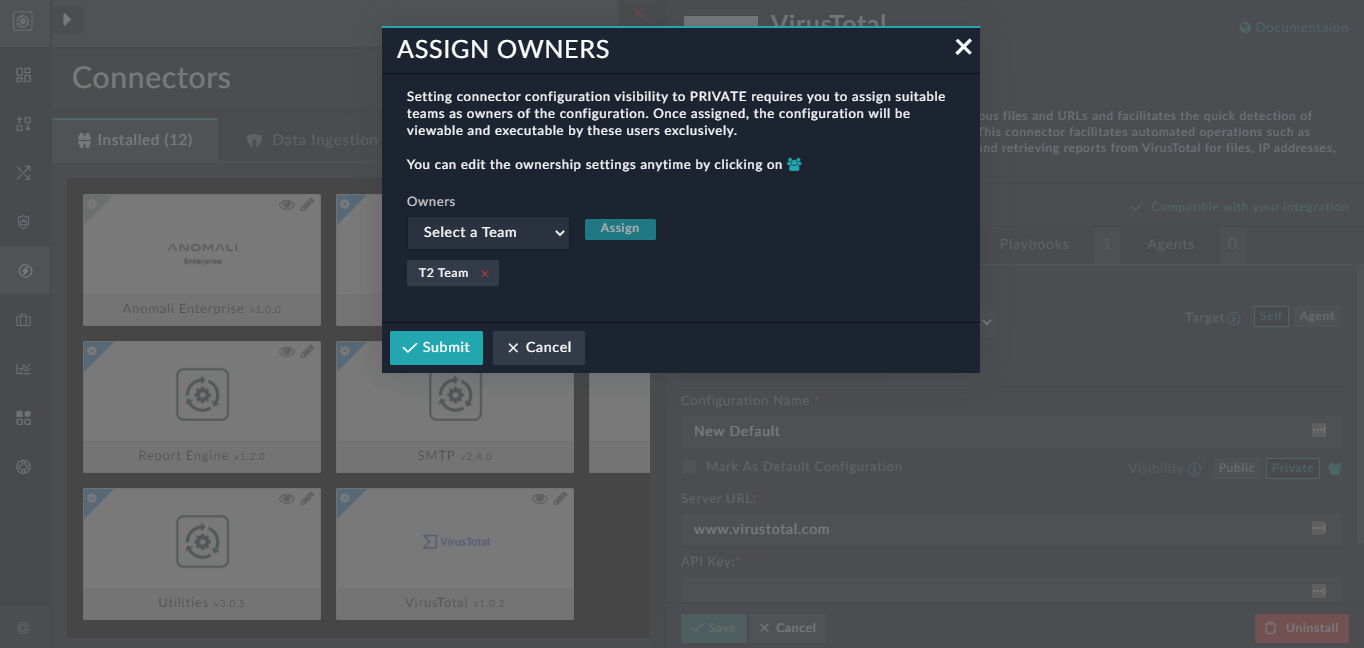Click the team owners icon beside the Private toggle

(x=1334, y=468)
